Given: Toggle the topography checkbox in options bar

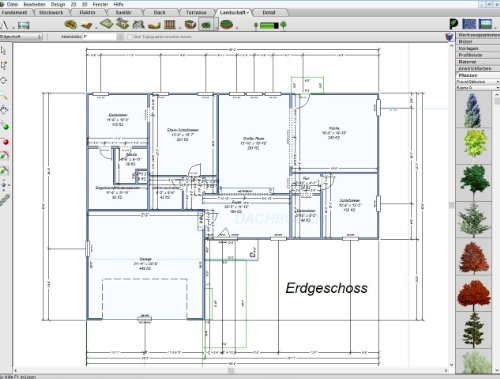Looking at the screenshot, I should [x=130, y=37].
